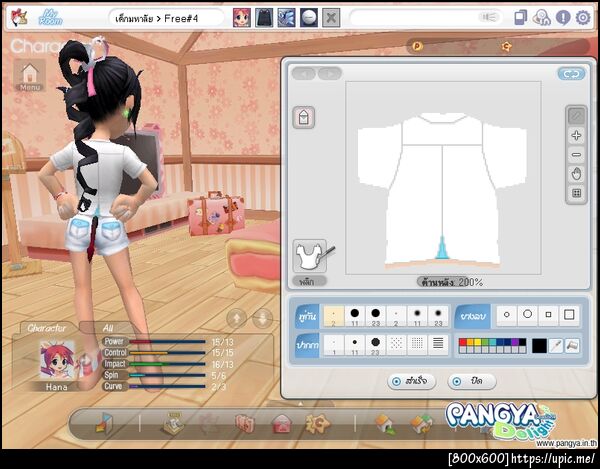Select the small round eraser
Viewport: 600px width, 469px height.
(x=507, y=315)
